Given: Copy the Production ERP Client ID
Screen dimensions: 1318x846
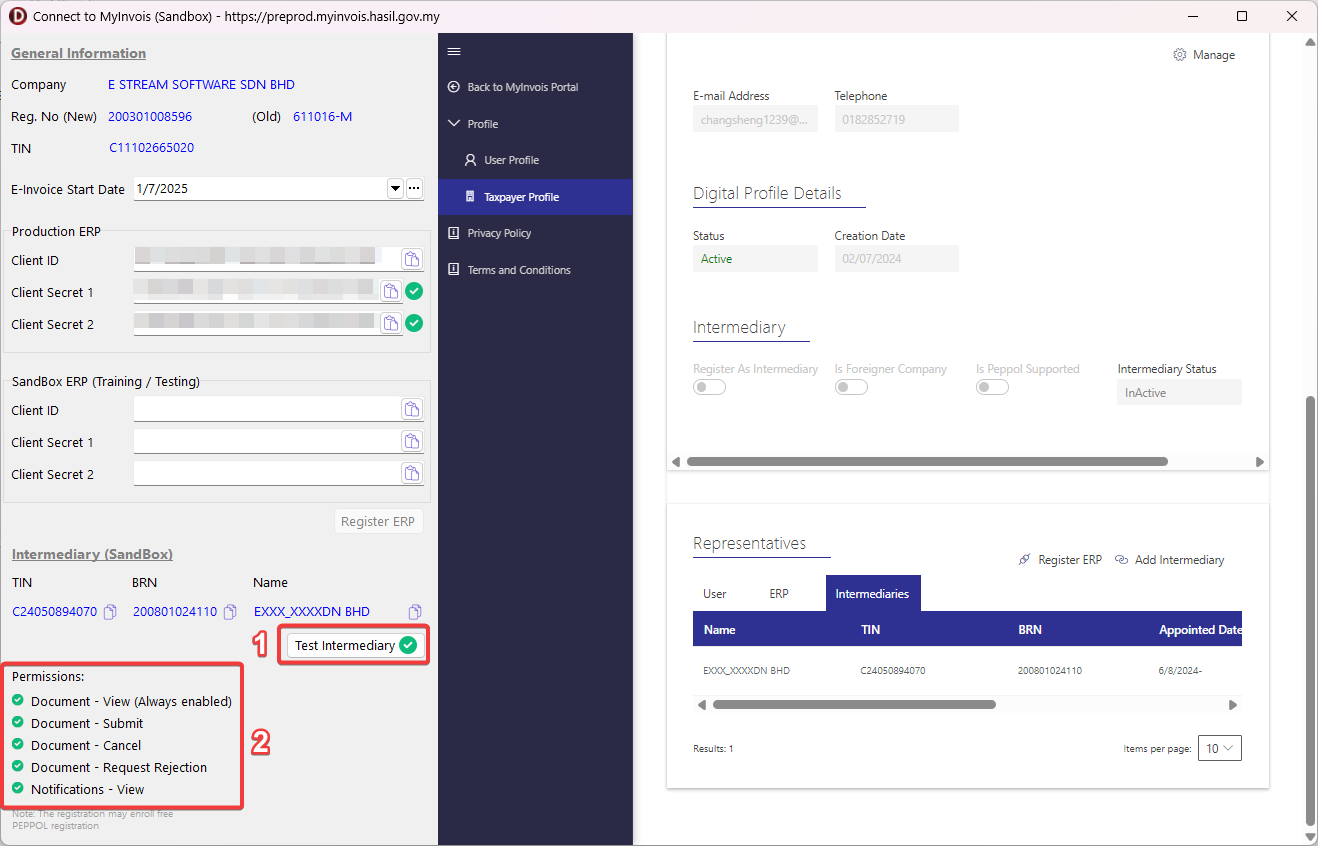Looking at the screenshot, I should [x=412, y=260].
